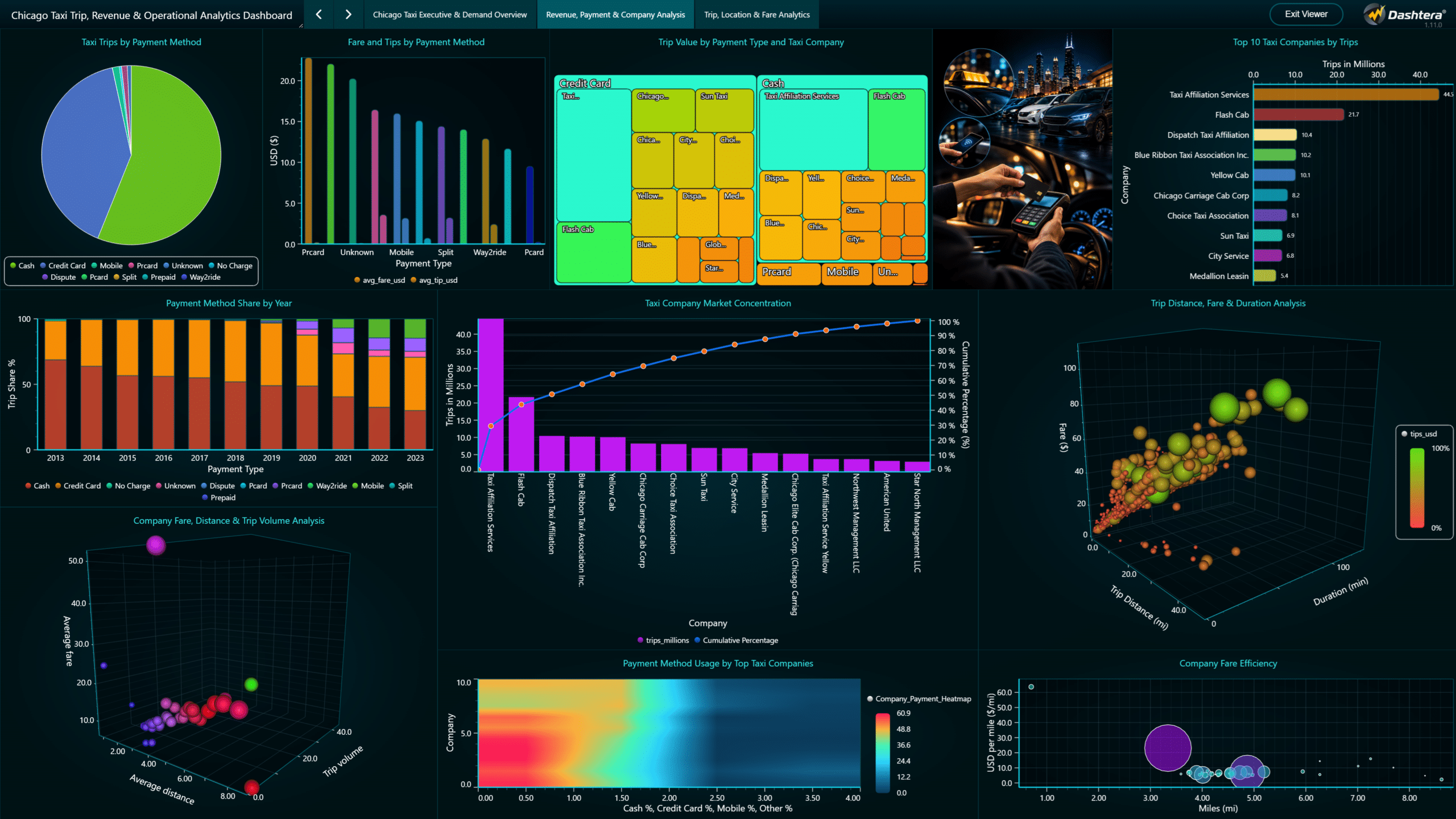Toggle Credit Card legend in pie chart
1456x819 pixels.
63,266
